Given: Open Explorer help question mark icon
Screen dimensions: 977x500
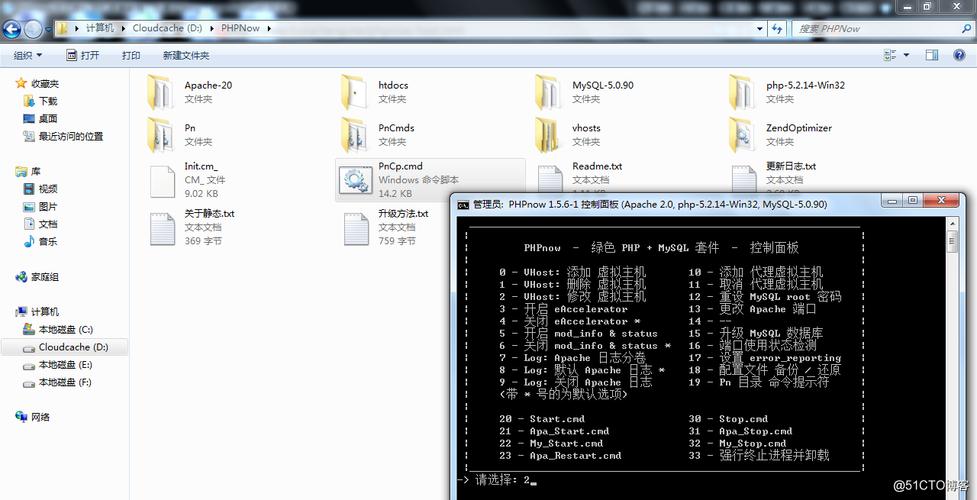Looking at the screenshot, I should [x=960, y=55].
